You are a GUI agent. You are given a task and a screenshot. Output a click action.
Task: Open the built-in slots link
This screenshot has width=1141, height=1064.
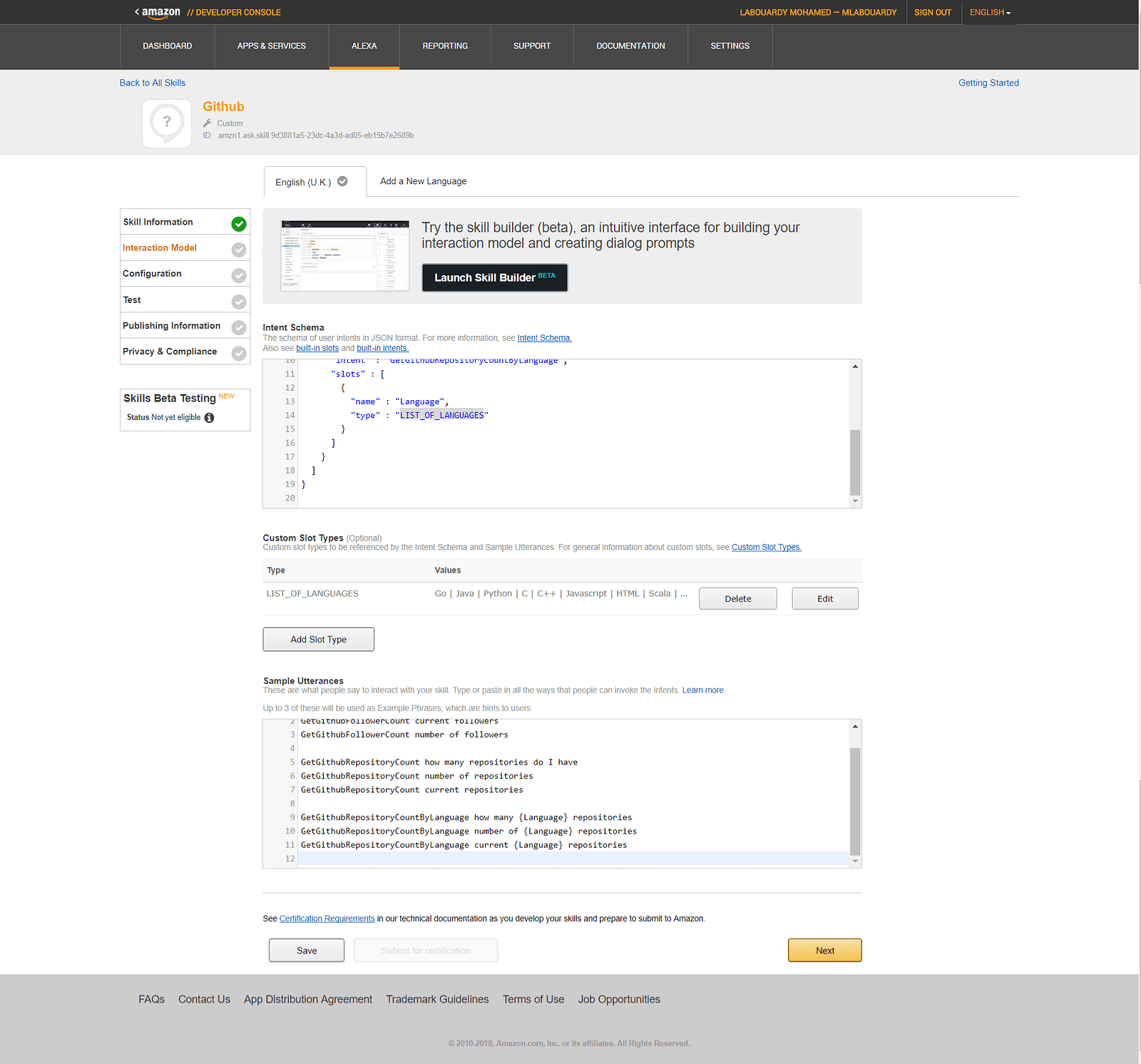(x=317, y=348)
